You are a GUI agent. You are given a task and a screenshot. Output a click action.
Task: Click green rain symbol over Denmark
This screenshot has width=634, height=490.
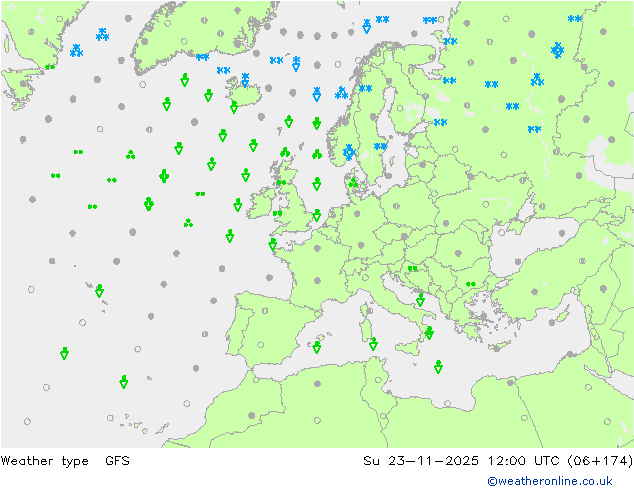coord(353,183)
